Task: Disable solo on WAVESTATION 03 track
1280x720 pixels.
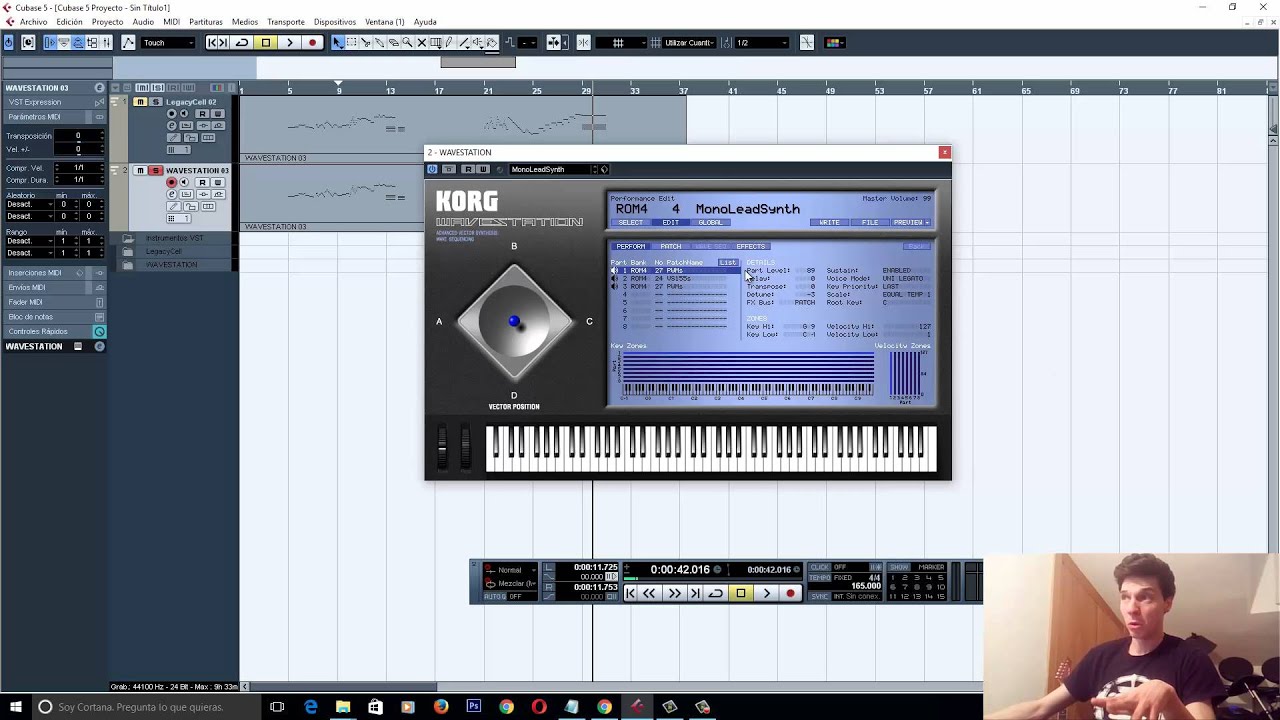Action: [x=156, y=170]
